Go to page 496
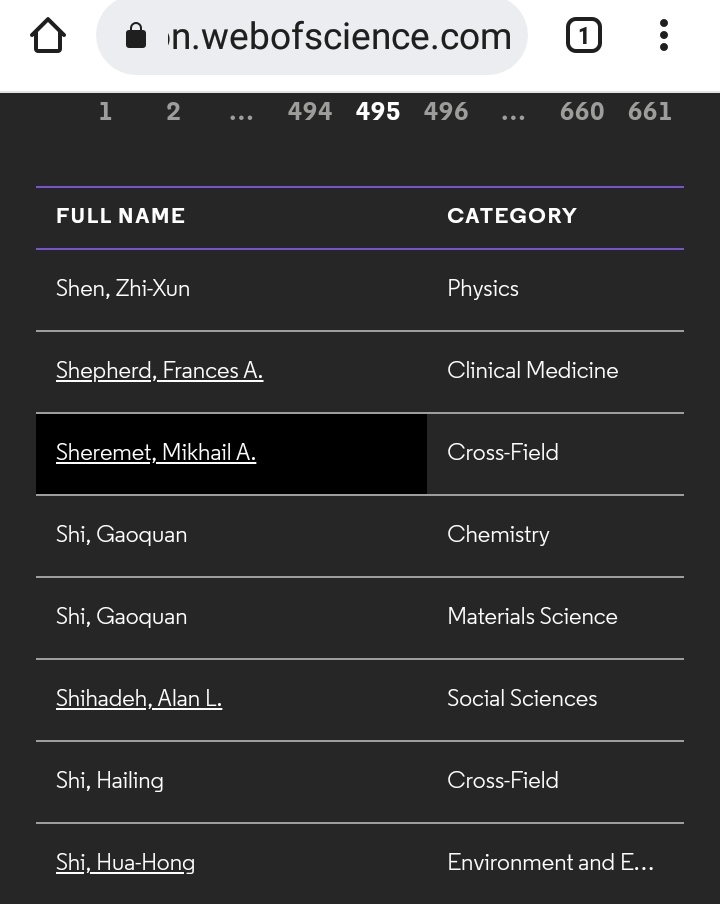720x904 pixels. 446,111
